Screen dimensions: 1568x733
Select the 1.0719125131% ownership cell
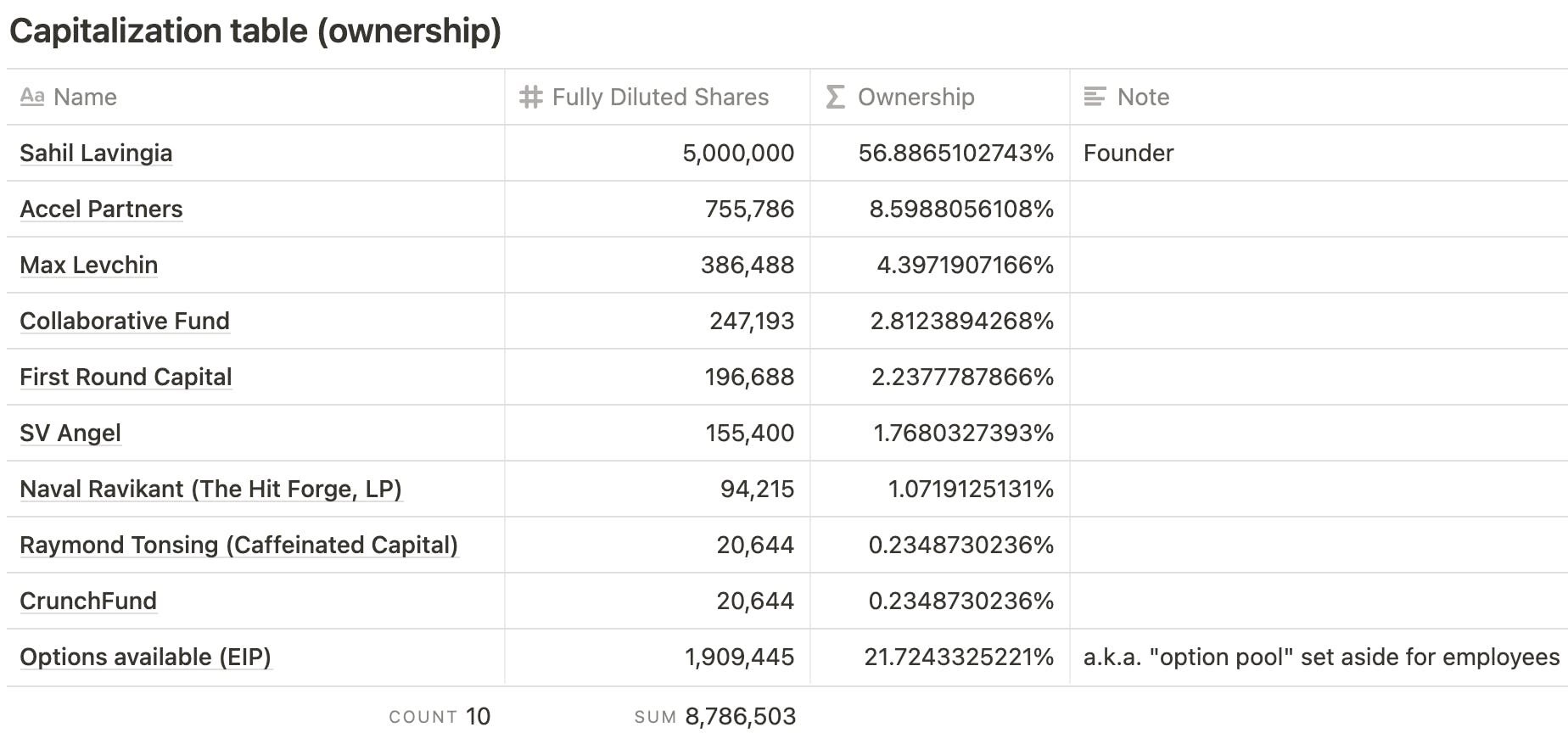[940, 489]
